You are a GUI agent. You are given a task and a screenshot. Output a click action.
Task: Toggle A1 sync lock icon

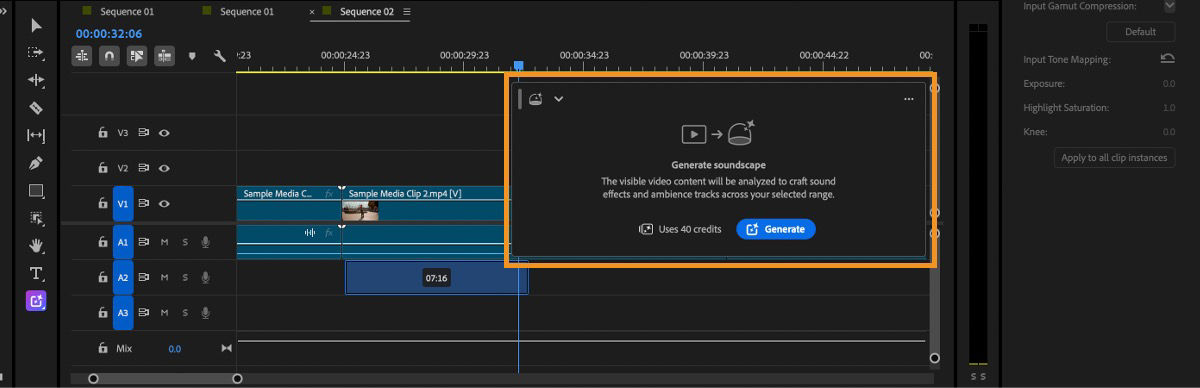pyautogui.click(x=144, y=241)
